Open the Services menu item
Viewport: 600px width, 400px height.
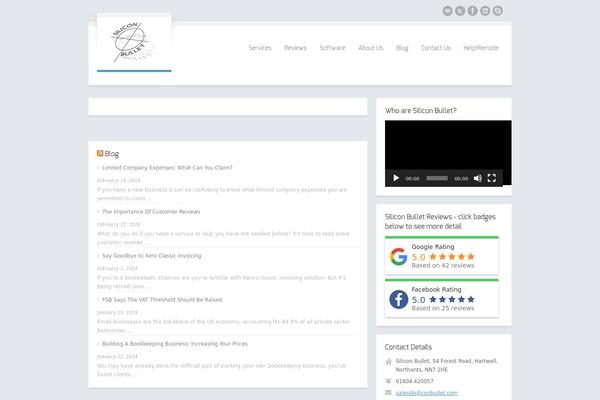click(x=260, y=48)
